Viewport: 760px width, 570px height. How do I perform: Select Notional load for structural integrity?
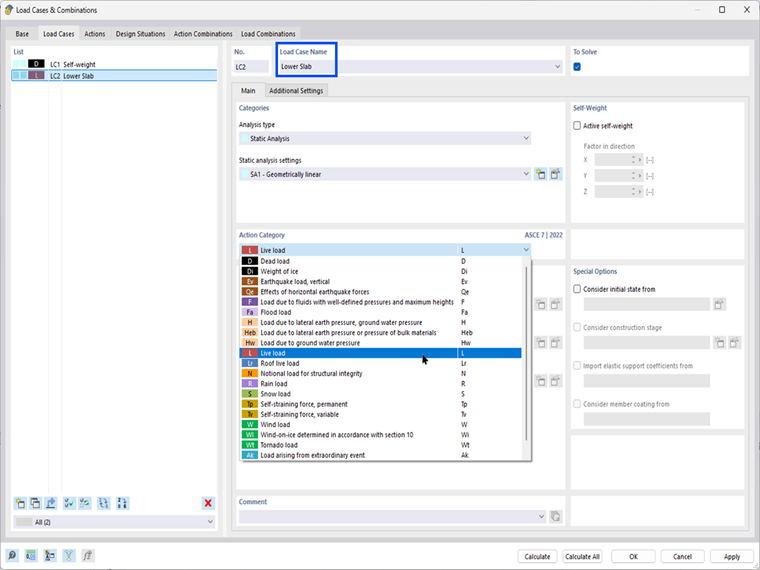click(381, 374)
